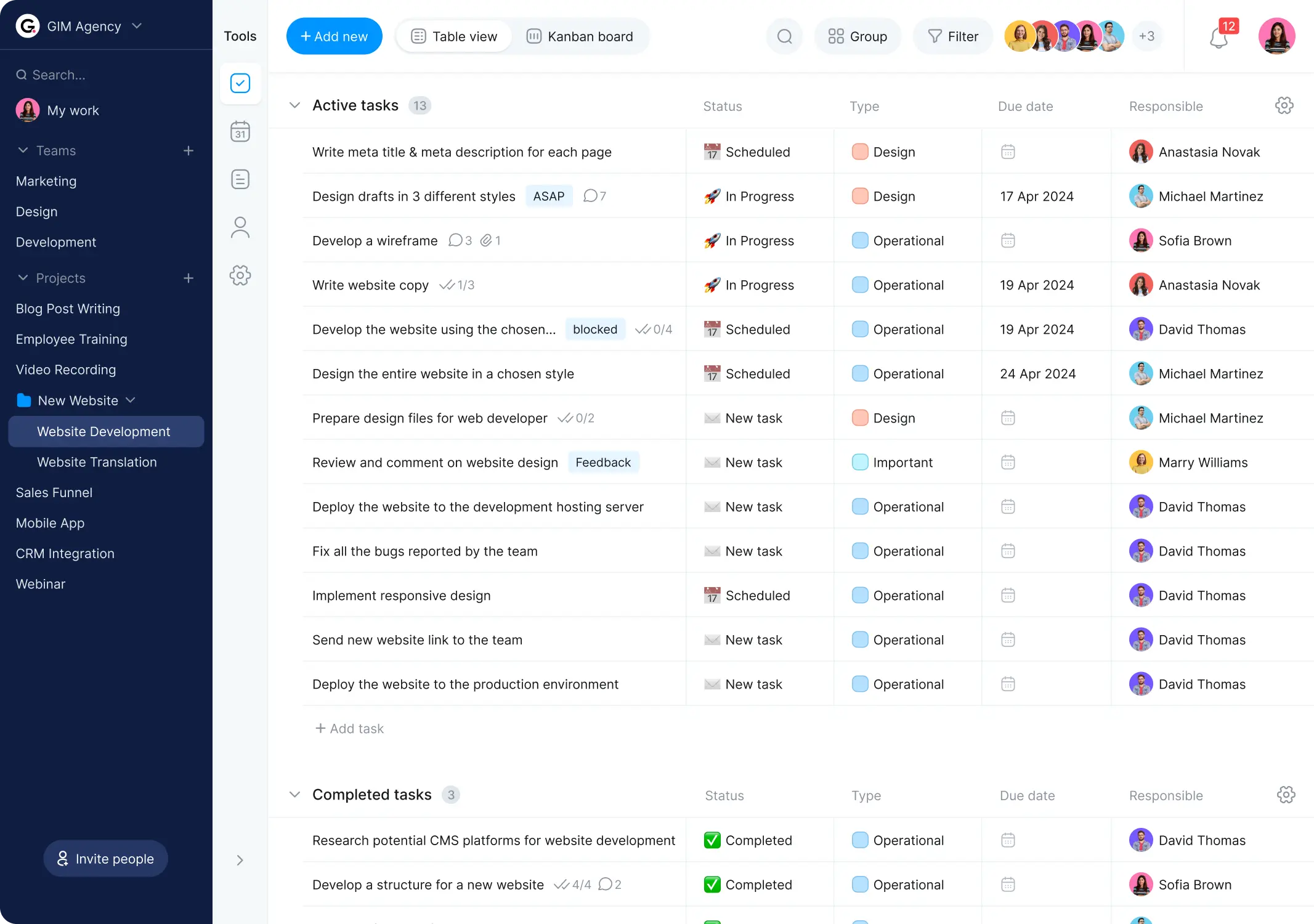The image size is (1314, 924).
Task: Click the blocked tag label
Action: (595, 329)
